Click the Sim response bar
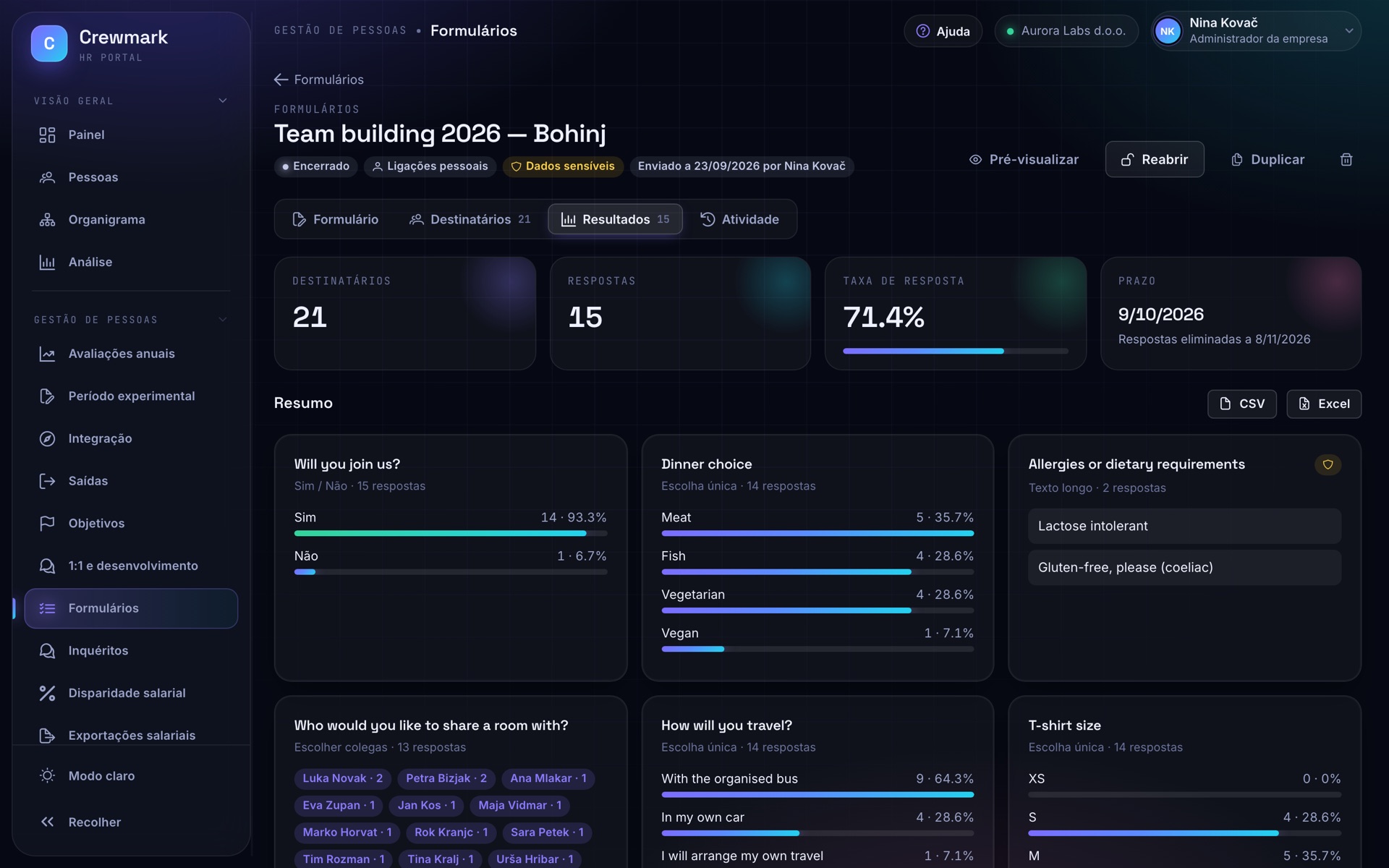Viewport: 1389px width, 868px height. (450, 533)
